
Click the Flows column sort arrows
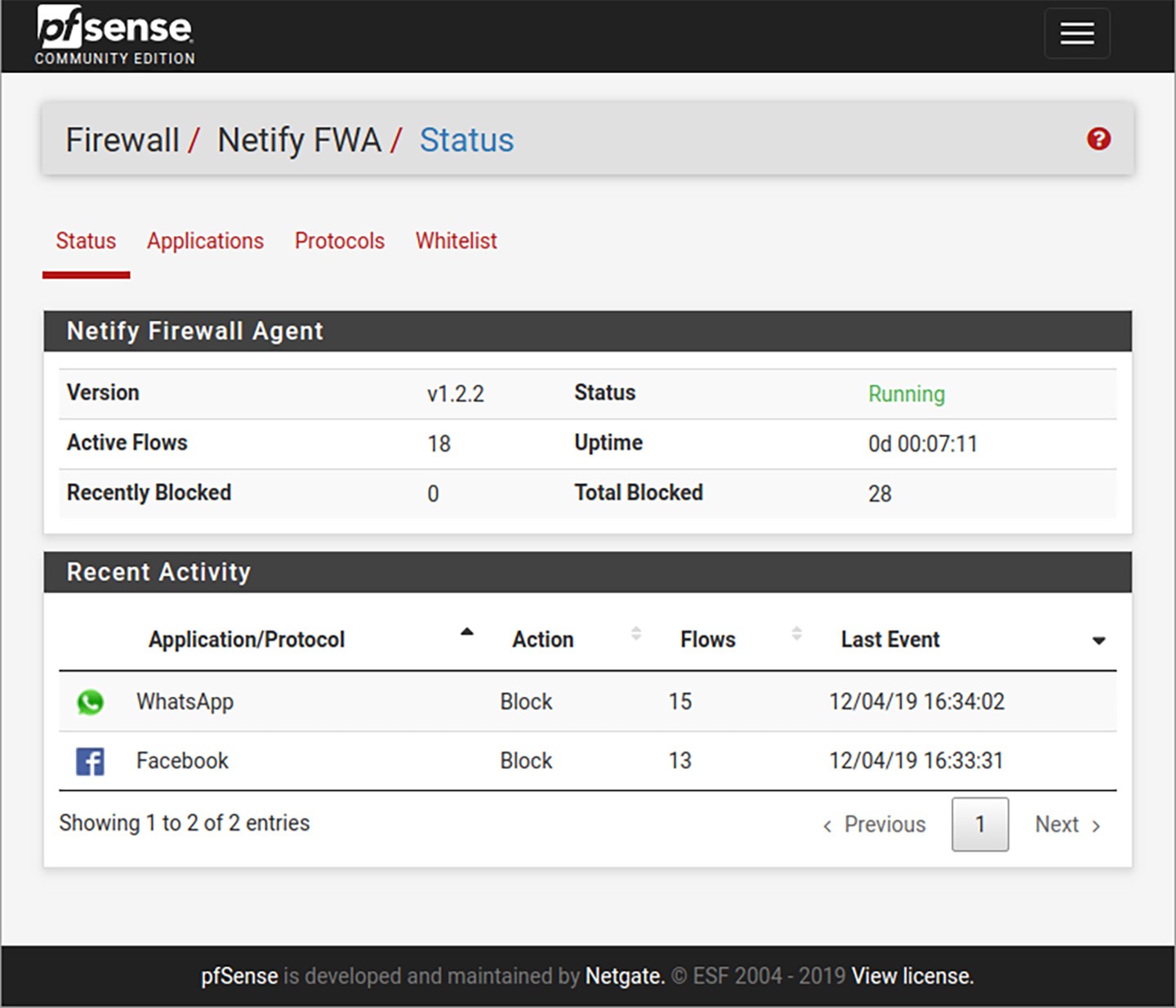(796, 633)
